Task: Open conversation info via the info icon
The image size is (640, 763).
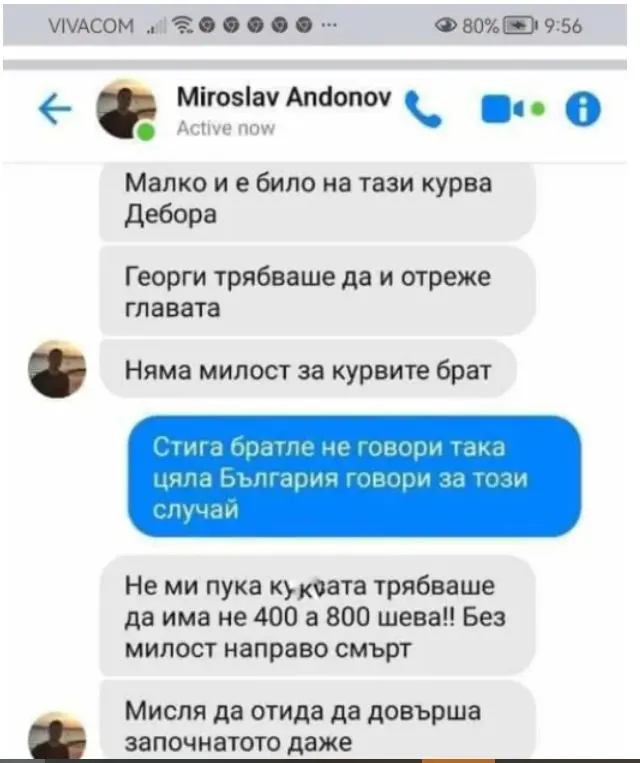Action: [583, 109]
